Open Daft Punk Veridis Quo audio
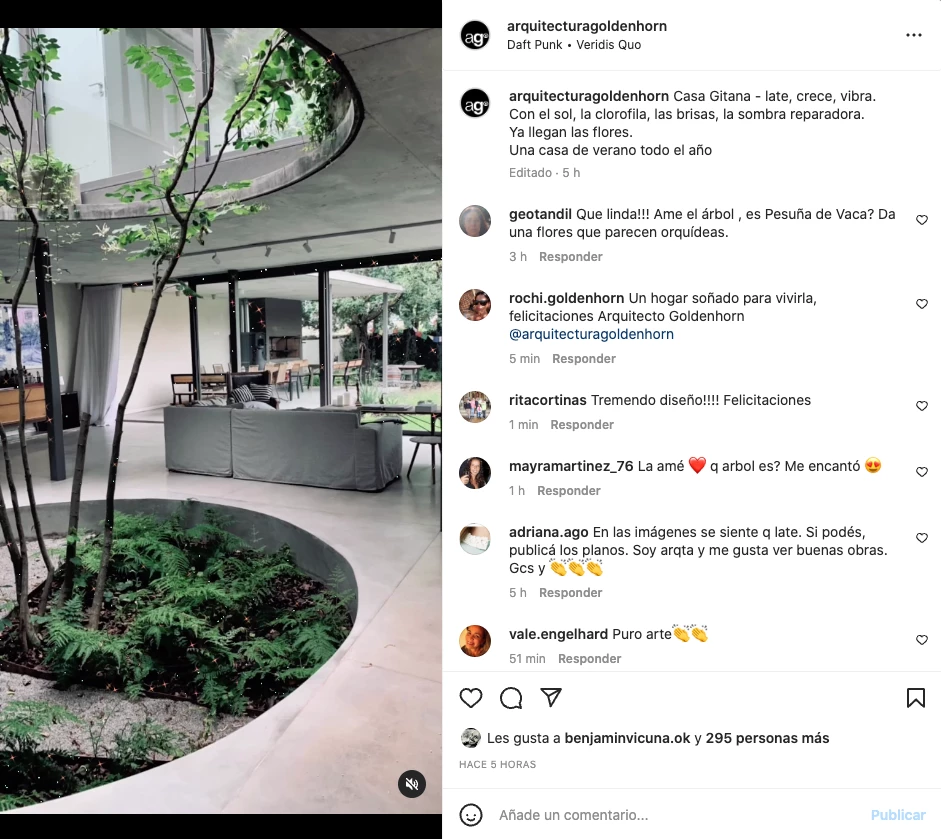 click(x=574, y=45)
